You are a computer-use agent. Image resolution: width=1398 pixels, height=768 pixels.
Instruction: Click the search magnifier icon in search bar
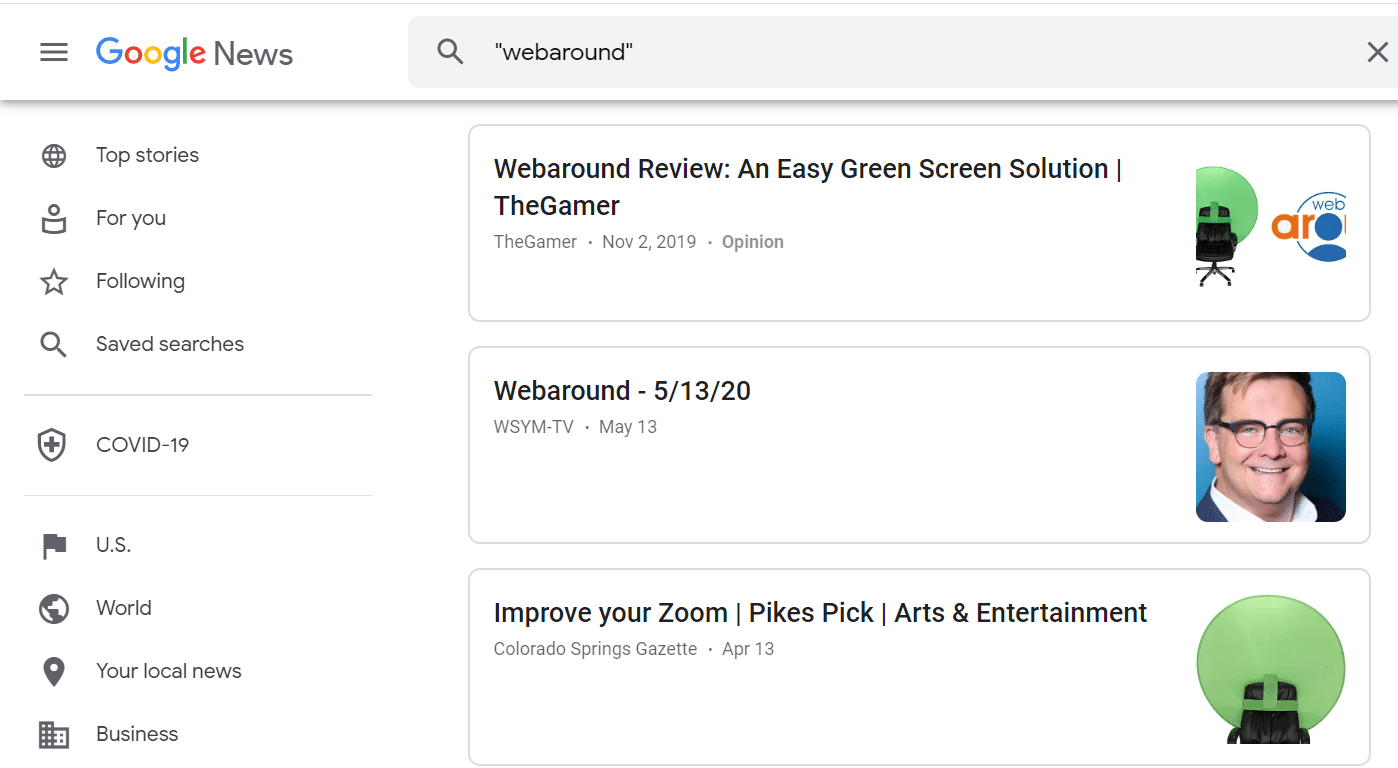(x=451, y=52)
